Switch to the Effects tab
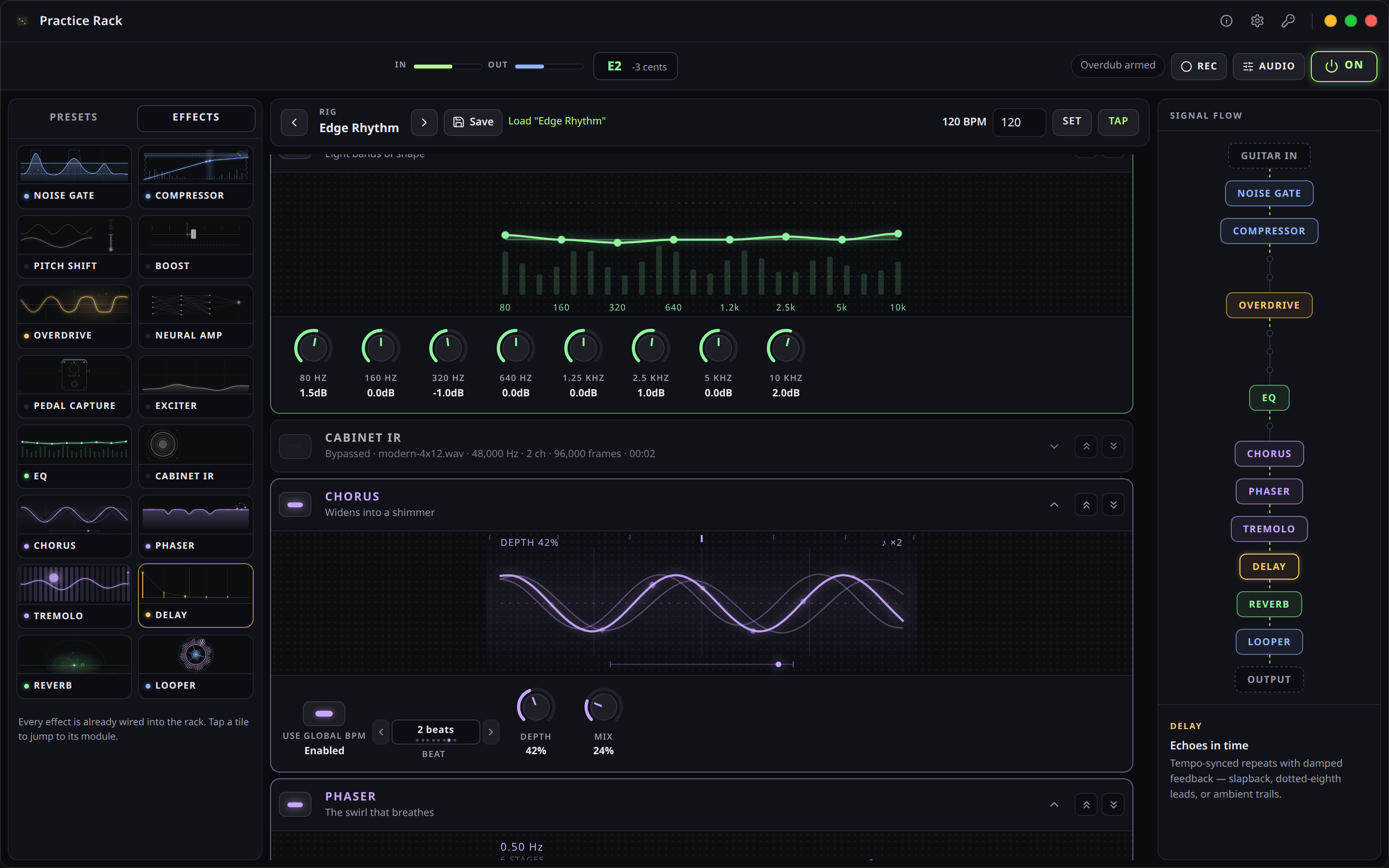This screenshot has height=868, width=1389. click(x=196, y=118)
